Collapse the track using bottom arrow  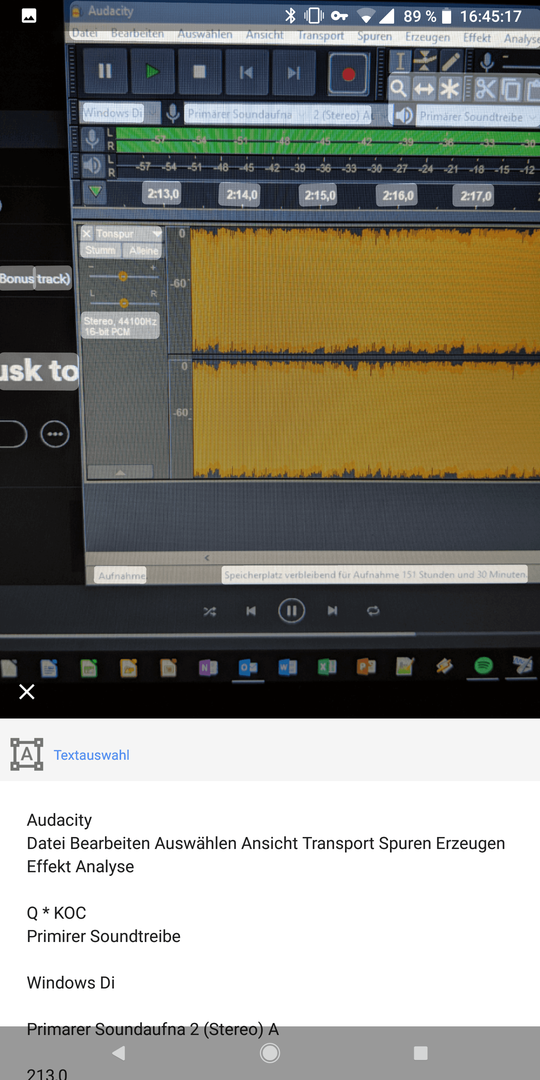(120, 472)
